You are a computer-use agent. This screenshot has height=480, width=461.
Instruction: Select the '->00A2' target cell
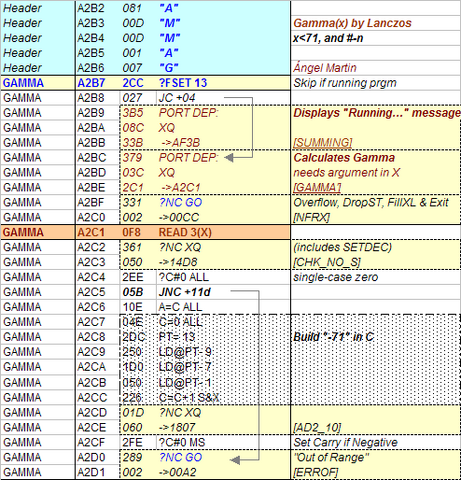click(x=178, y=472)
